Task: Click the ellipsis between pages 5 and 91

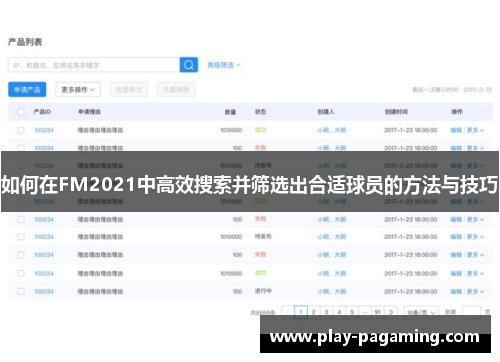Action: 365,312
